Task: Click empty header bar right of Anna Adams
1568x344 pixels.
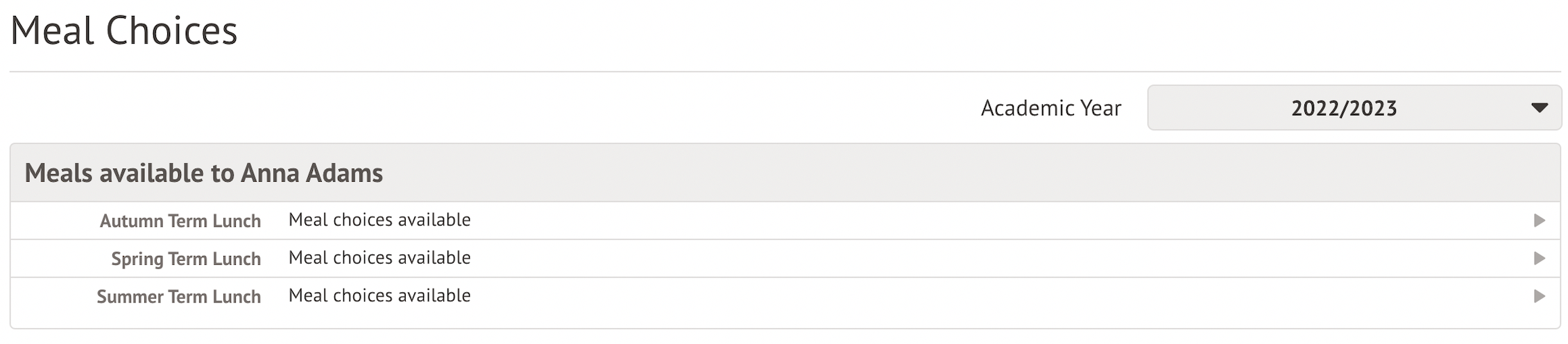Action: (x=971, y=173)
